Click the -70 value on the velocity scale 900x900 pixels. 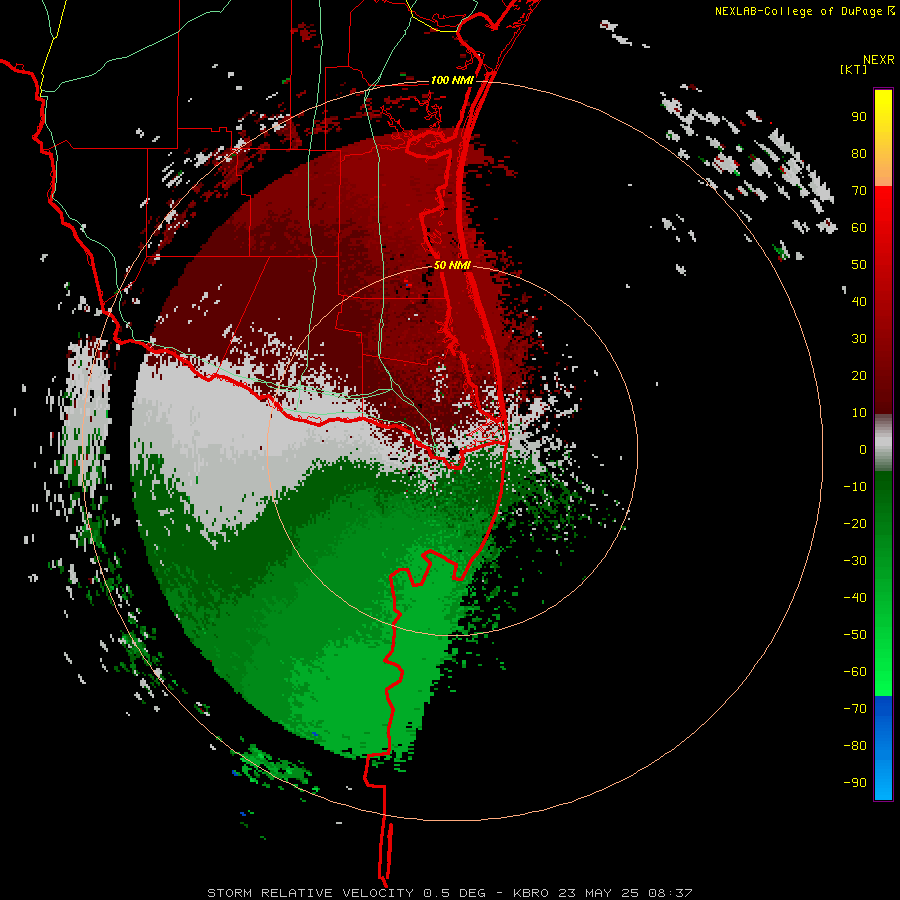coord(855,709)
